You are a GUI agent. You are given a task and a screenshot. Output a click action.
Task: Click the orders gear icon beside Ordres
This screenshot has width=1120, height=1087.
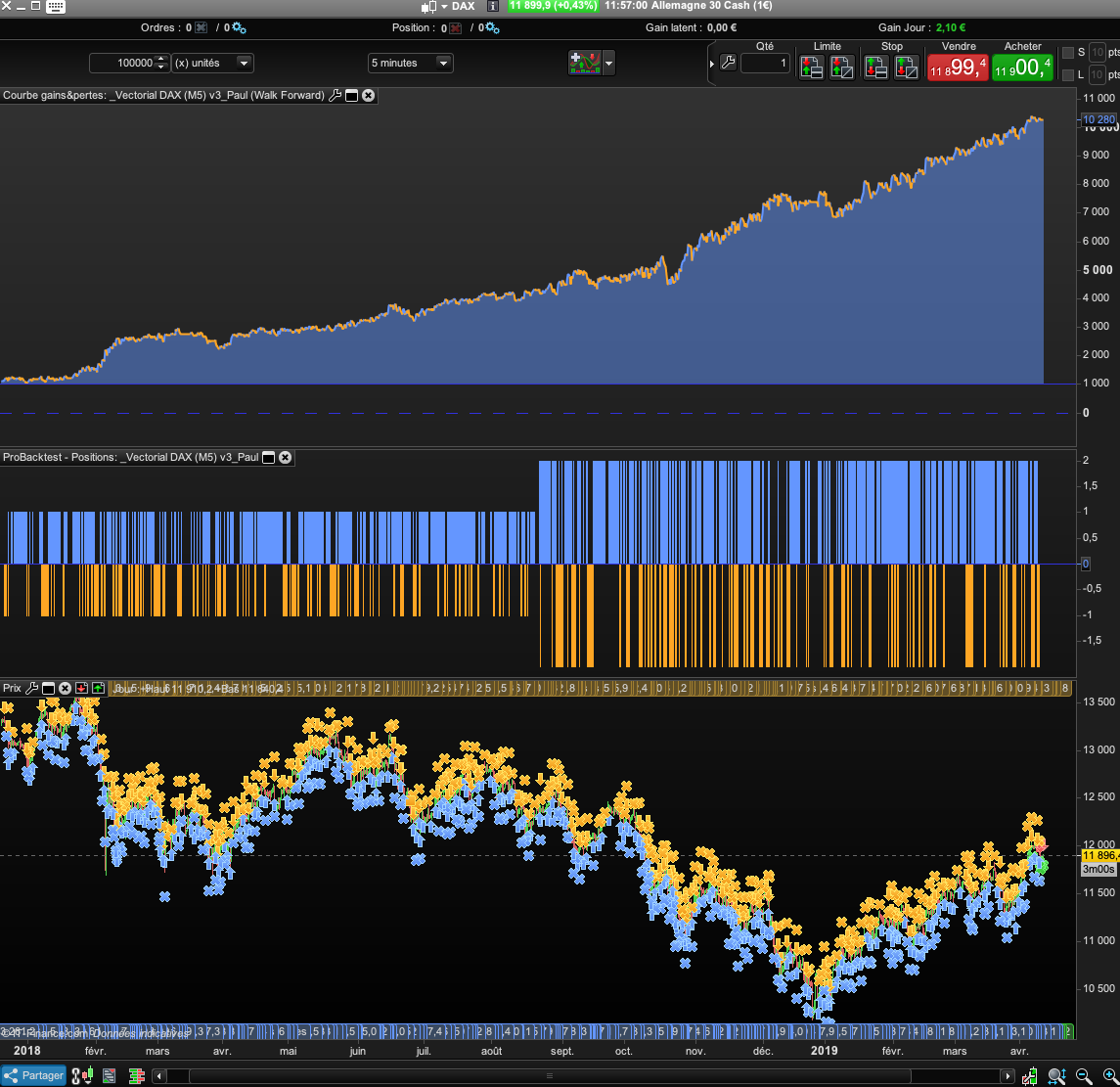(x=240, y=28)
